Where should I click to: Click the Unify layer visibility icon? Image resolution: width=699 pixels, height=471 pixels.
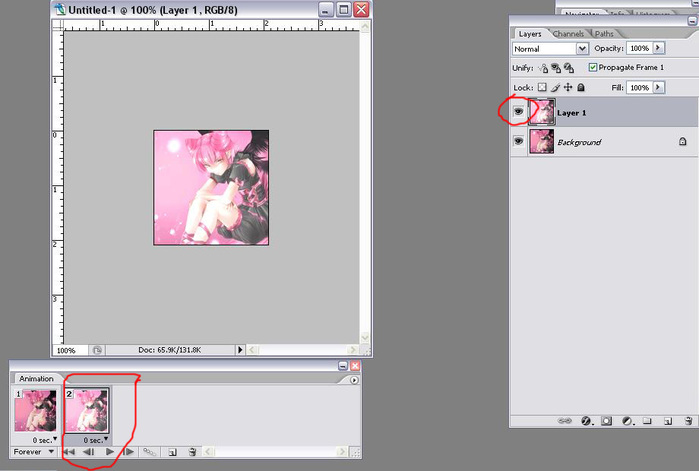coord(555,68)
